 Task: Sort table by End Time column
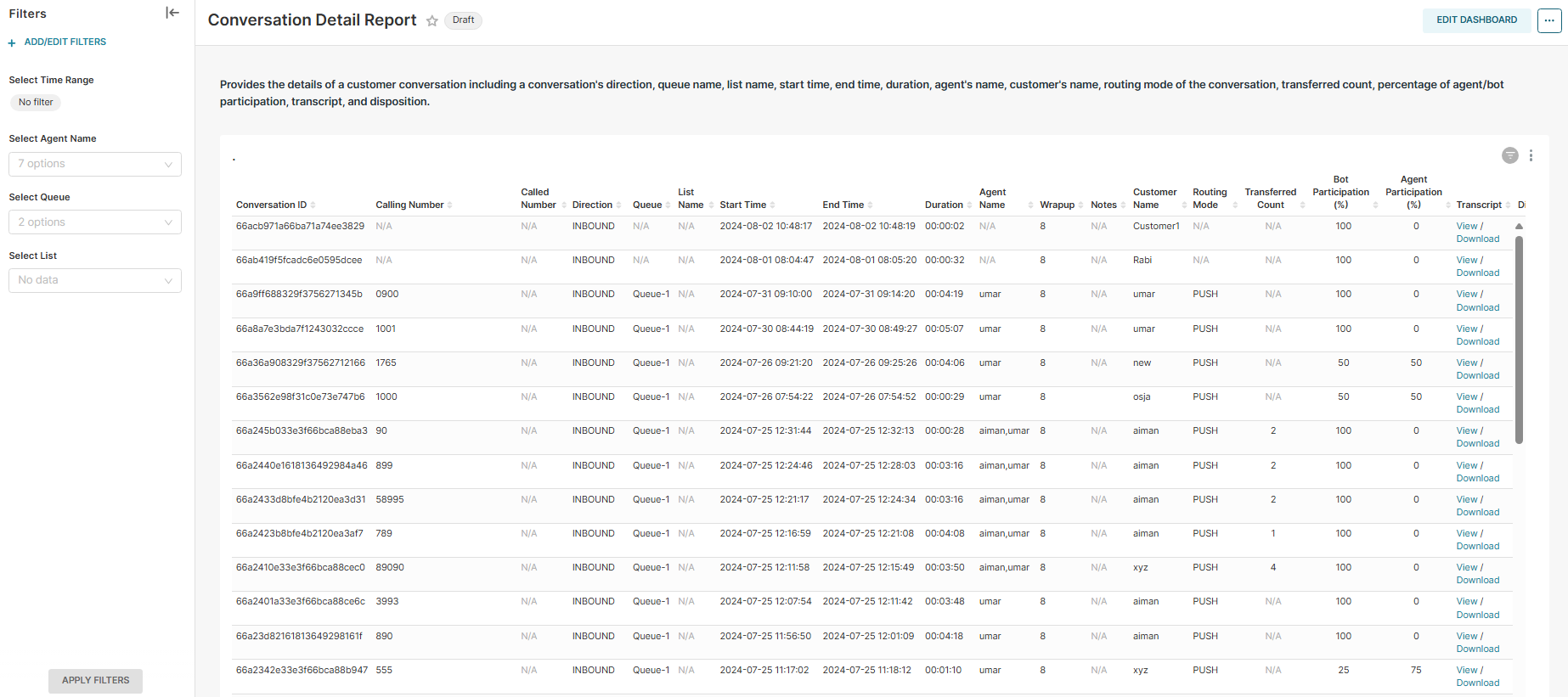tap(870, 205)
